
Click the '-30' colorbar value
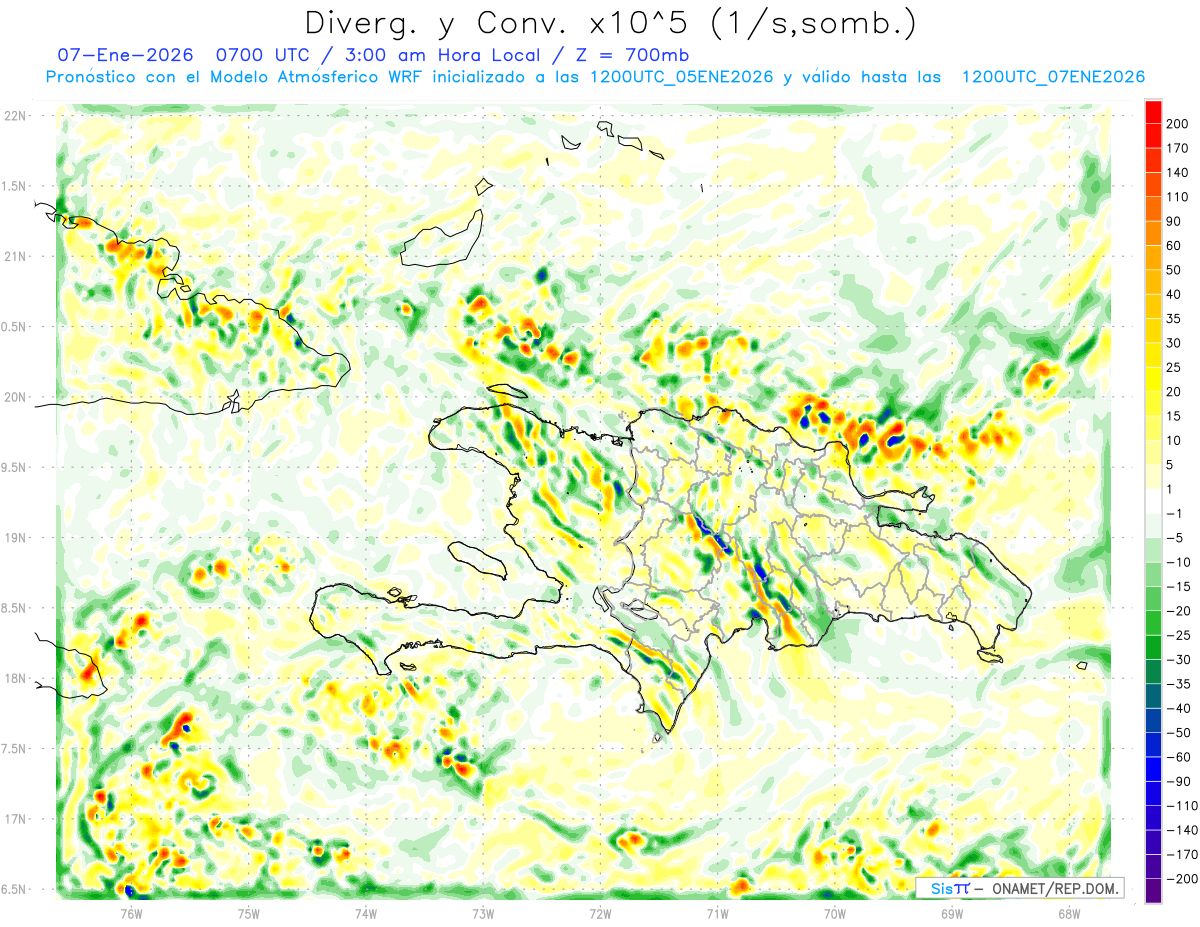point(1177,659)
